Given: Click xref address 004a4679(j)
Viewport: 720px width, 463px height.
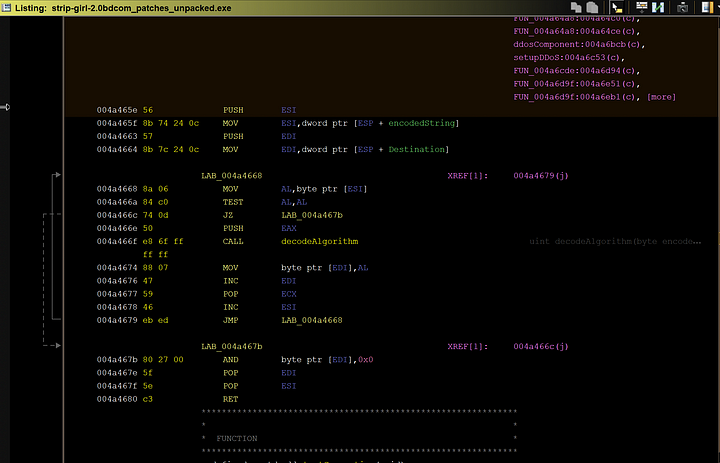Looking at the screenshot, I should point(541,176).
